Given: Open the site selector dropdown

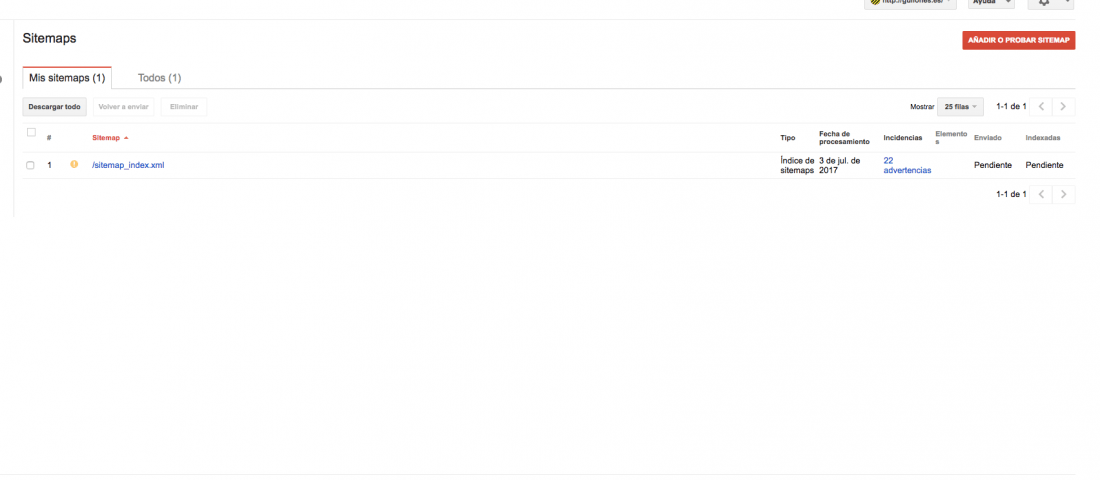Looking at the screenshot, I should (x=911, y=3).
